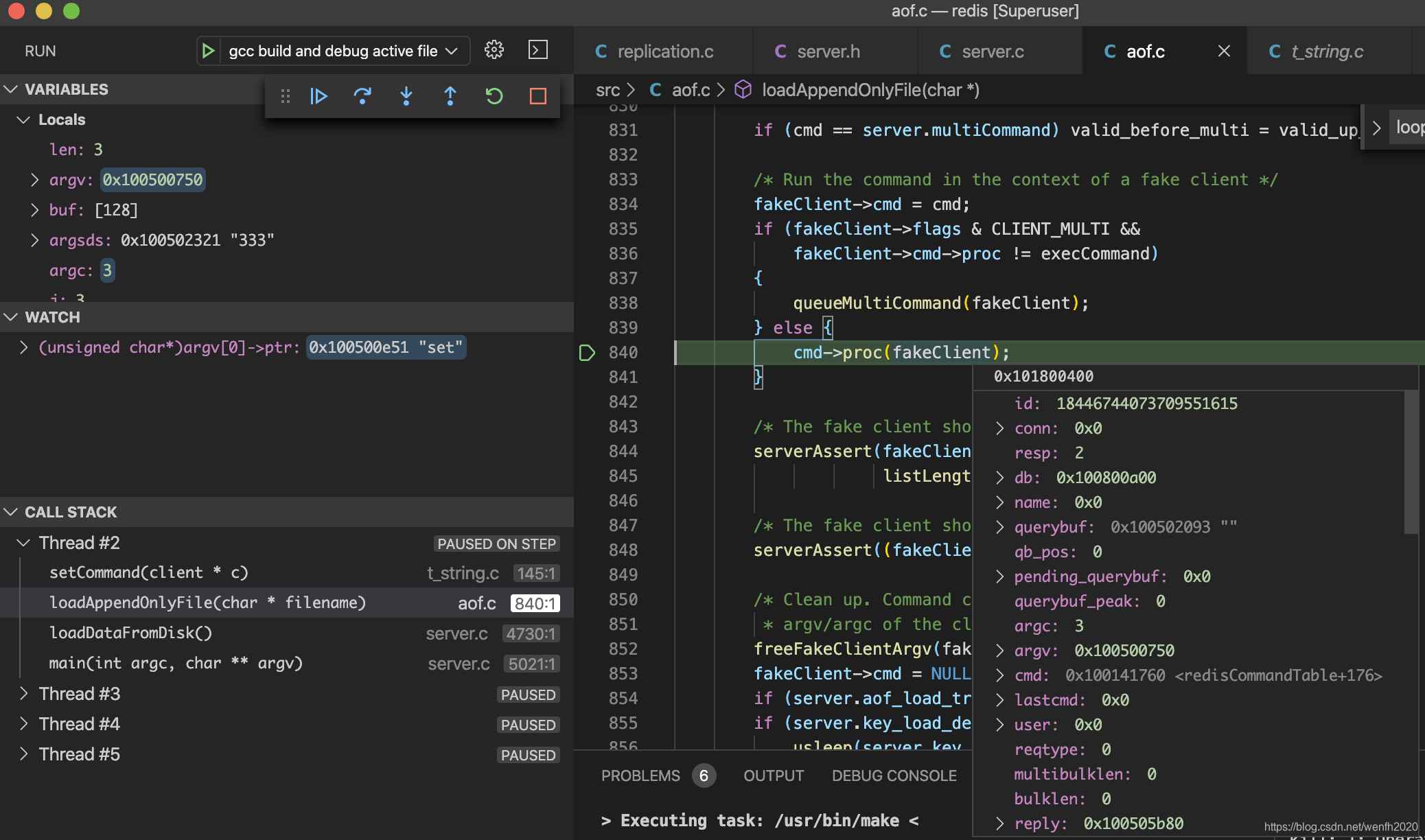
Task: Expand cmd redisCommandTable entry in tooltip
Action: pyautogui.click(x=1000, y=675)
